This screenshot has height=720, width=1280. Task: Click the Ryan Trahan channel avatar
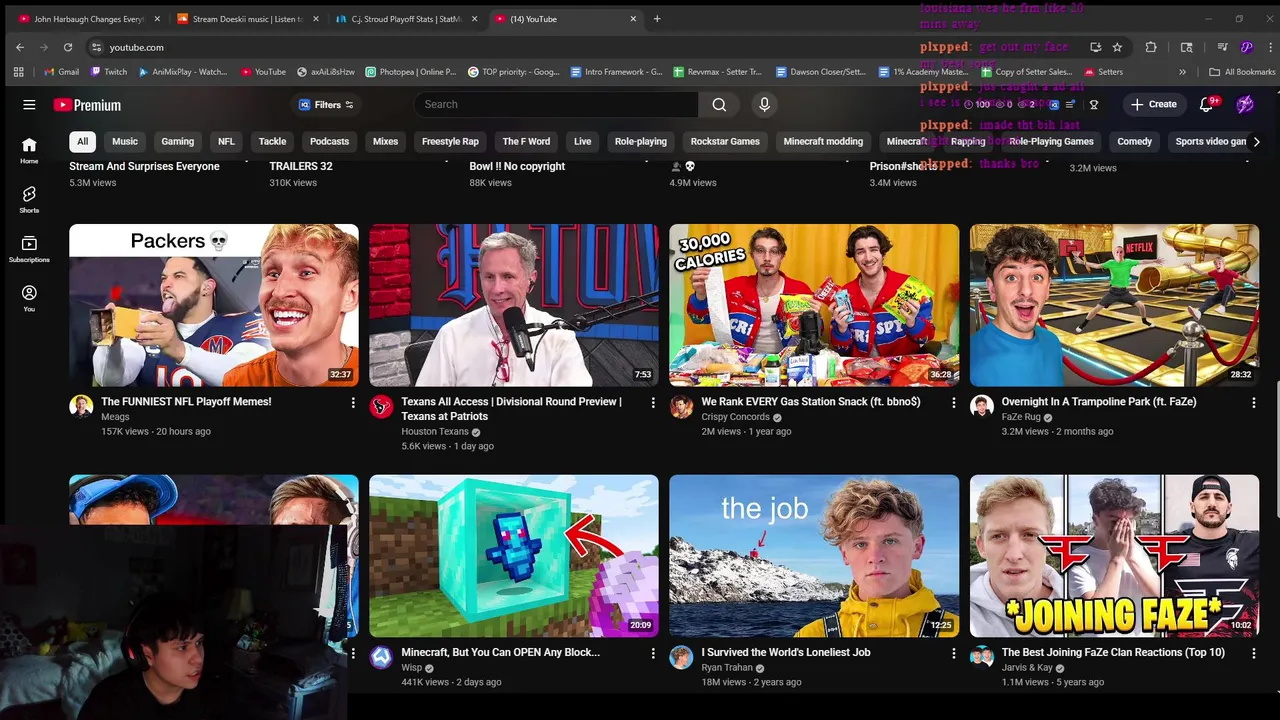tap(681, 657)
